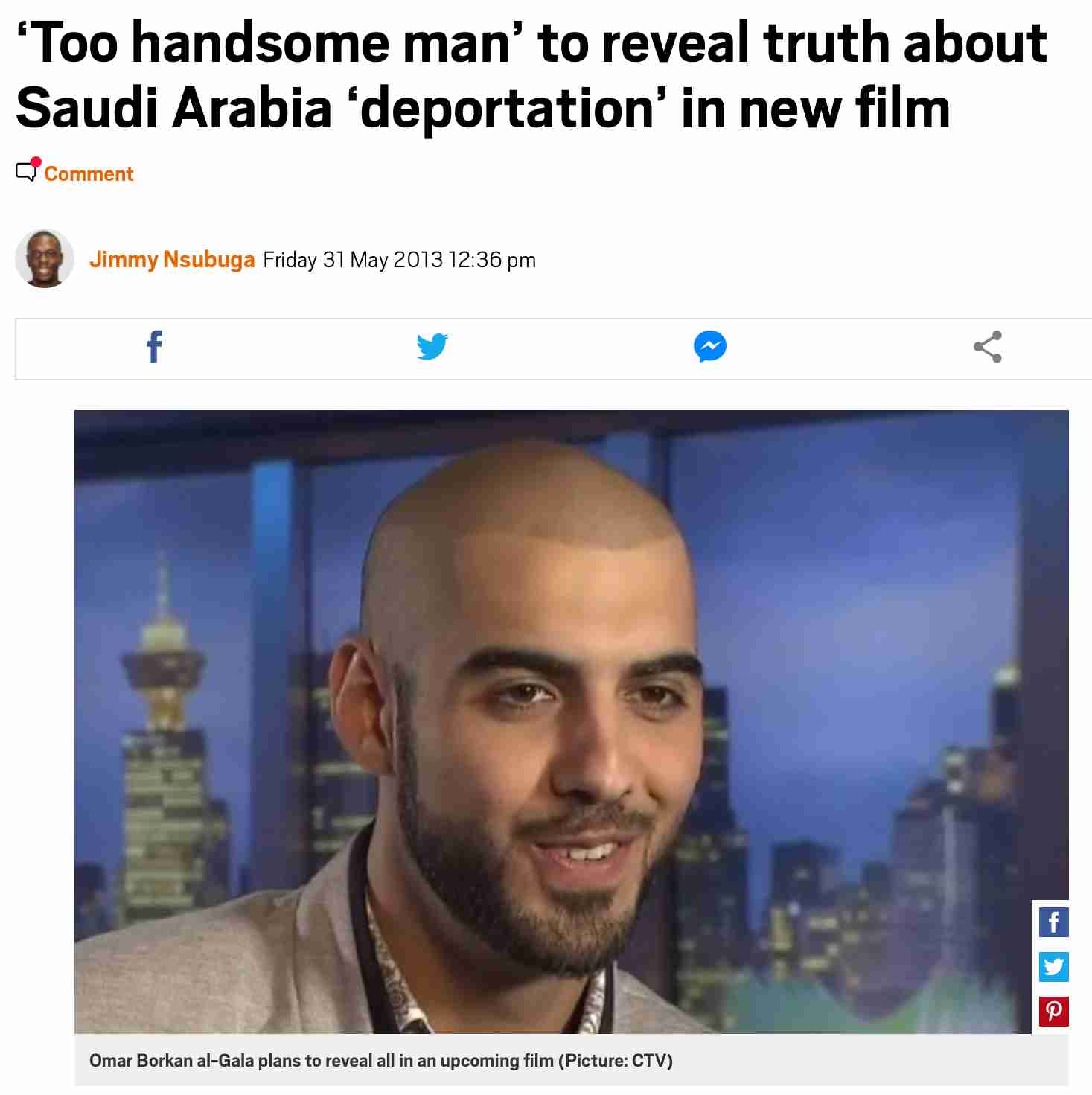This screenshot has height=1095, width=1092.
Task: Click the Twitter square on the photo
Action: (x=1053, y=967)
